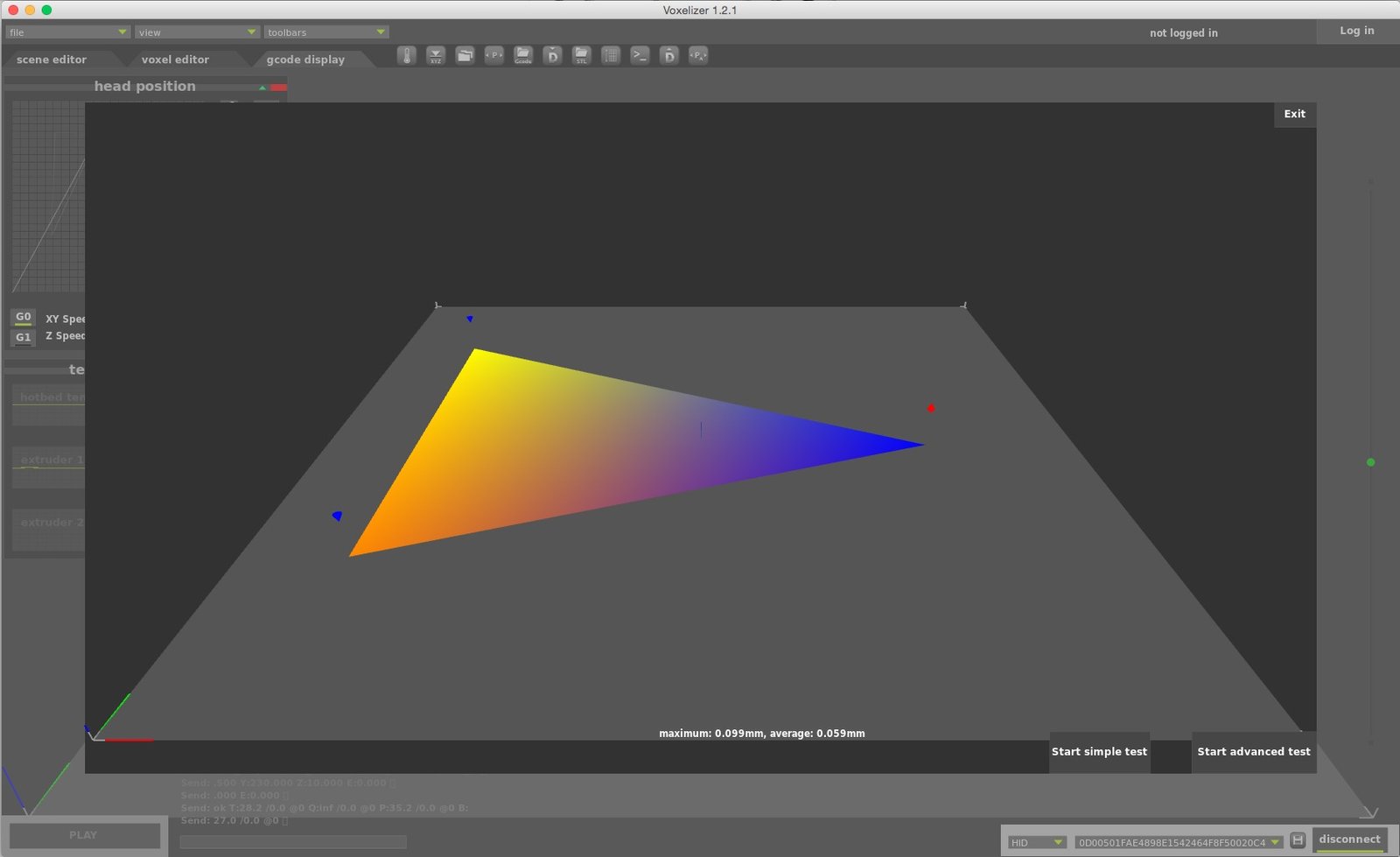The image size is (1400, 857).
Task: Switch to the voxel editor tab
Action: [x=175, y=60]
